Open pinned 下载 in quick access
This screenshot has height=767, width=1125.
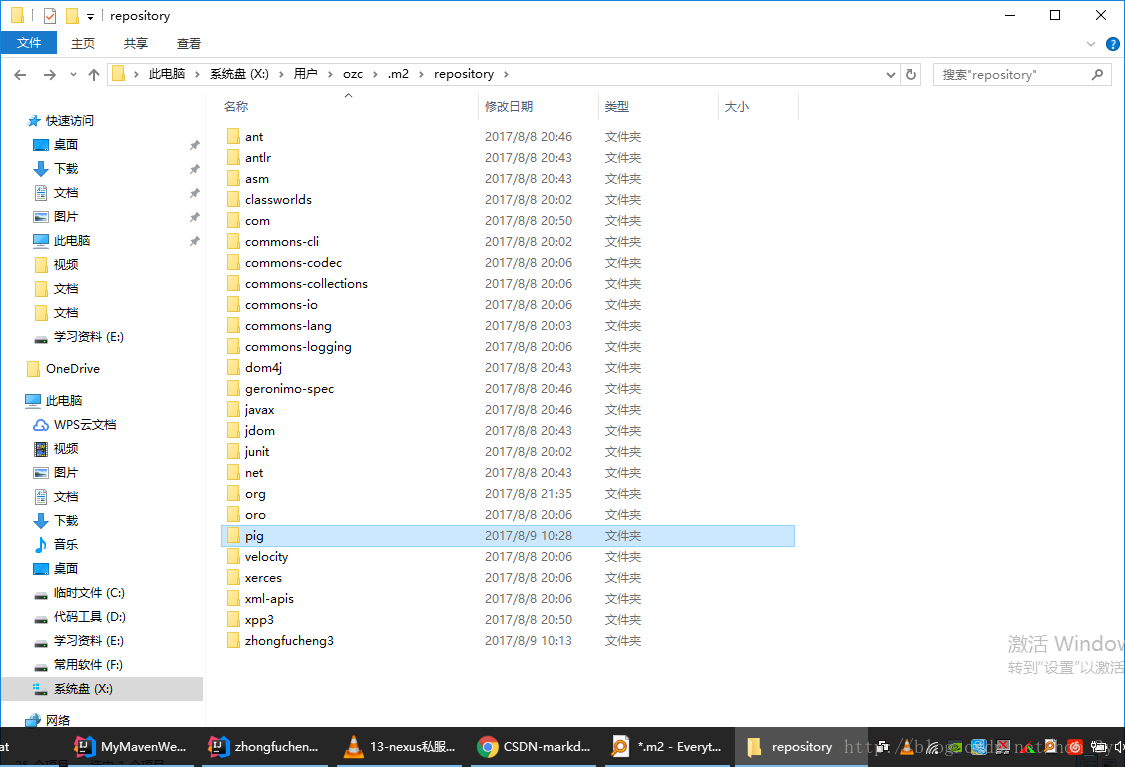tap(65, 169)
